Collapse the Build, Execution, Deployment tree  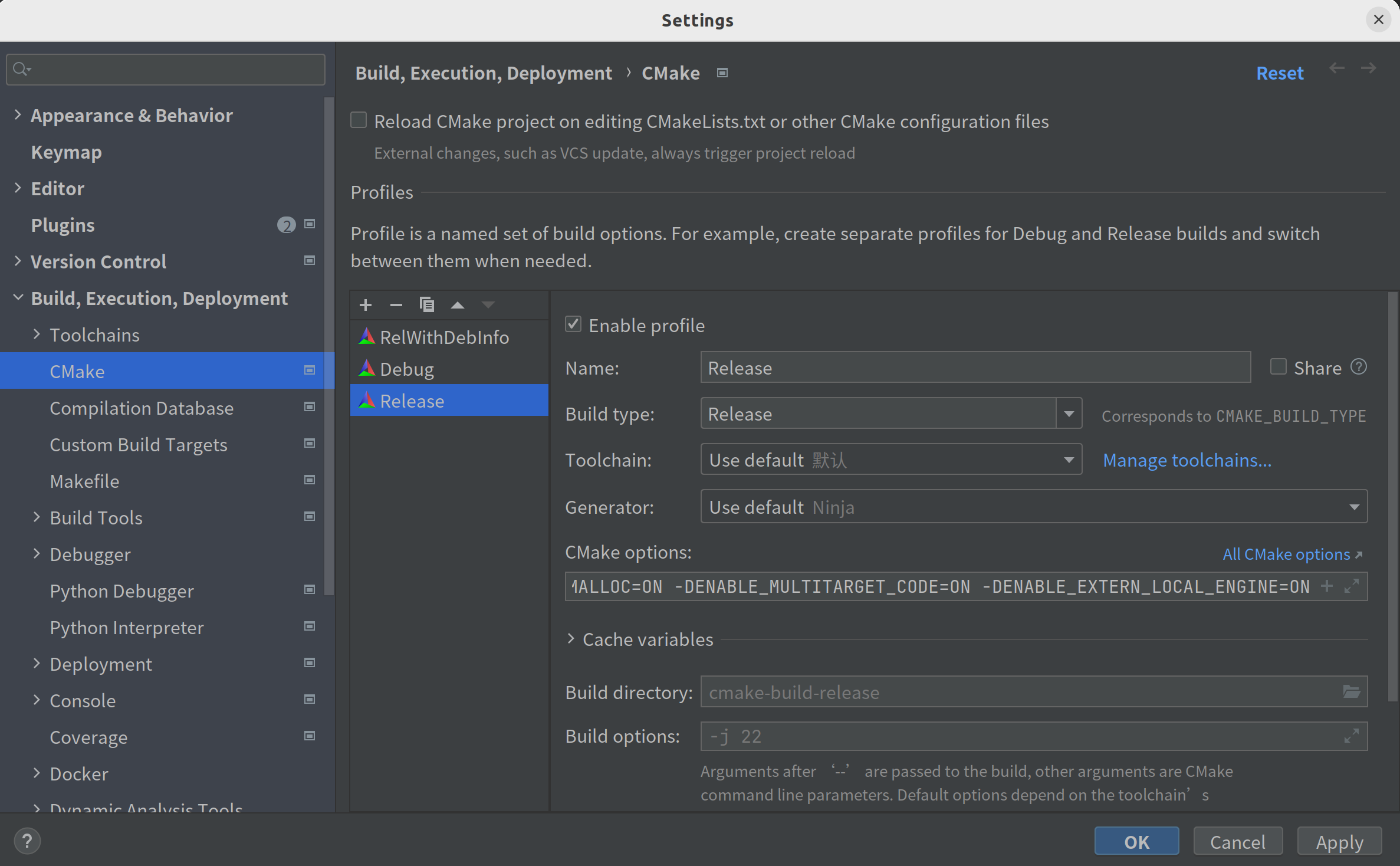pyautogui.click(x=18, y=297)
